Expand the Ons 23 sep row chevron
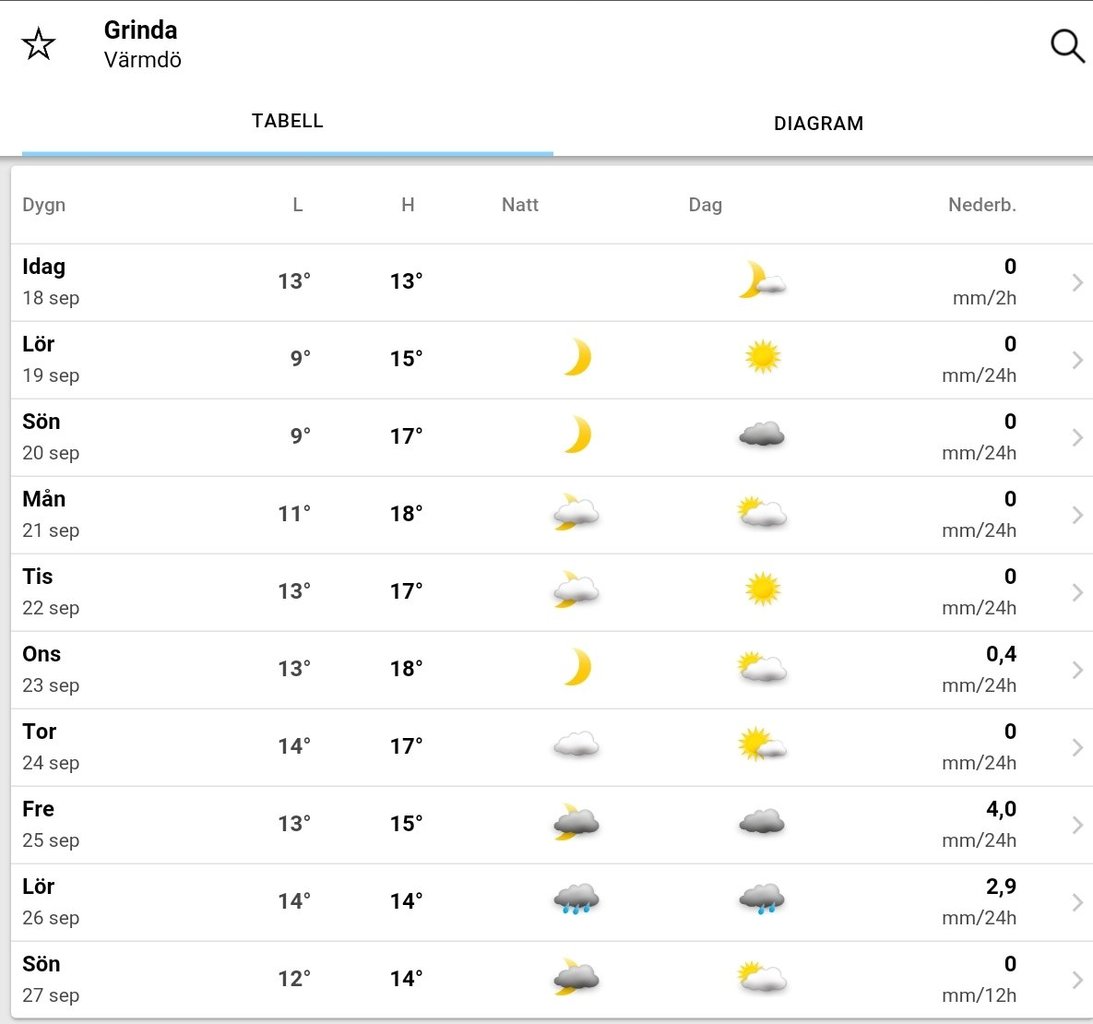 1077,670
